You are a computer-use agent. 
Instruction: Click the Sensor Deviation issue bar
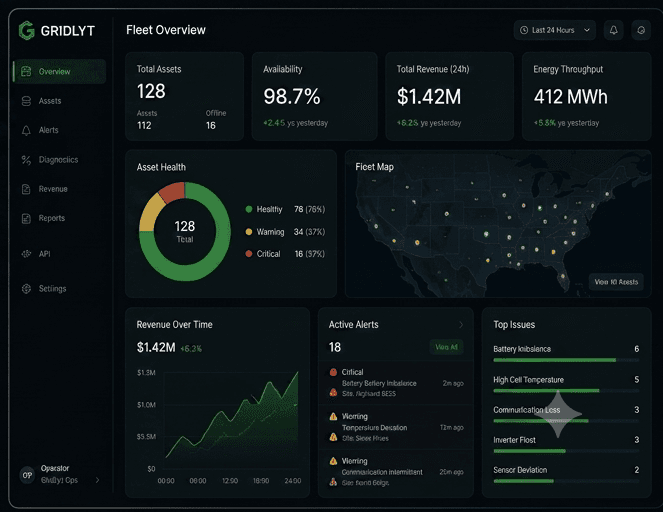pos(566,481)
